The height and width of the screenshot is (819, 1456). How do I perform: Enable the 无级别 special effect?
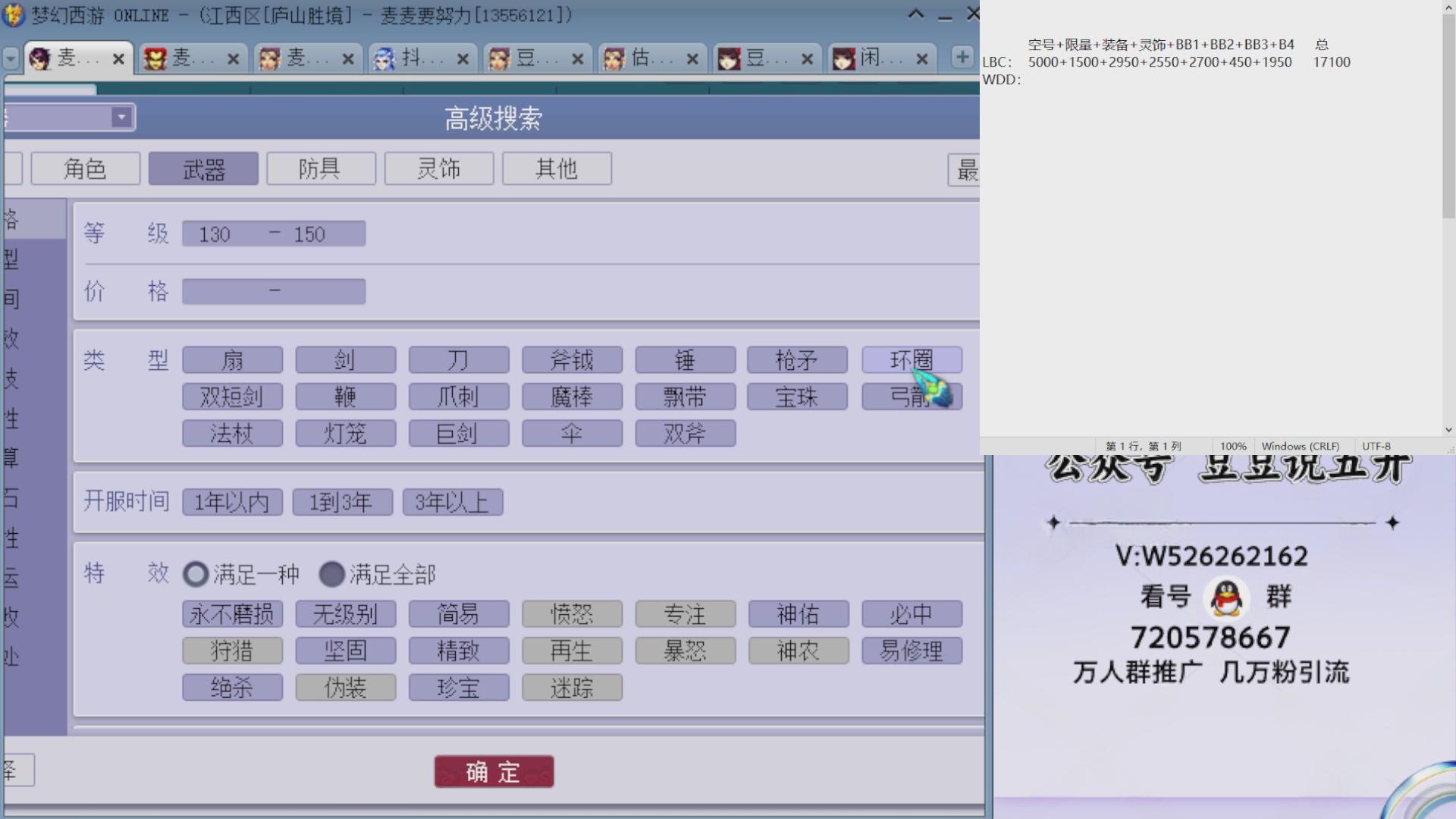[345, 614]
